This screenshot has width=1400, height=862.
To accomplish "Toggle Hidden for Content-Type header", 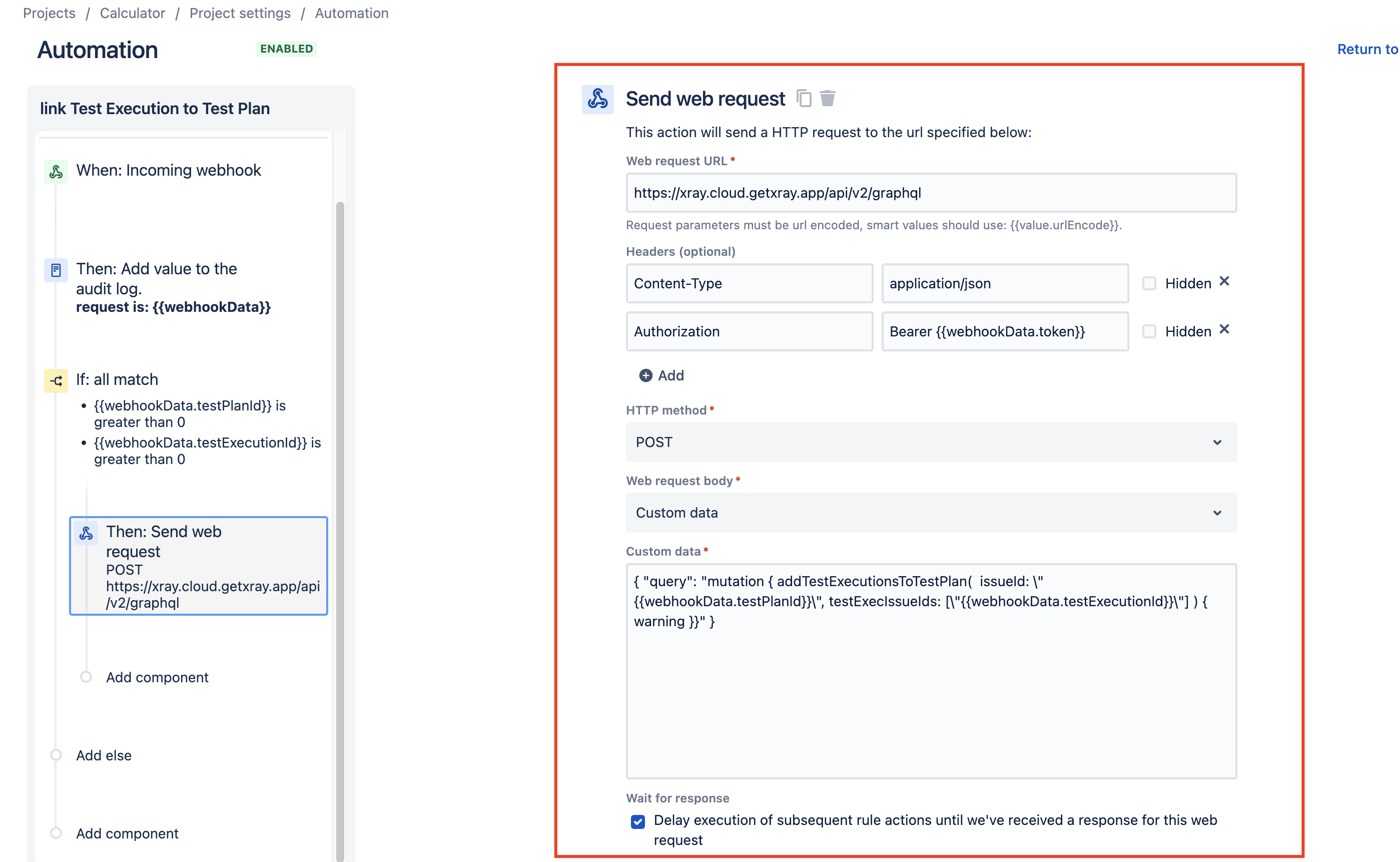I will point(1149,283).
